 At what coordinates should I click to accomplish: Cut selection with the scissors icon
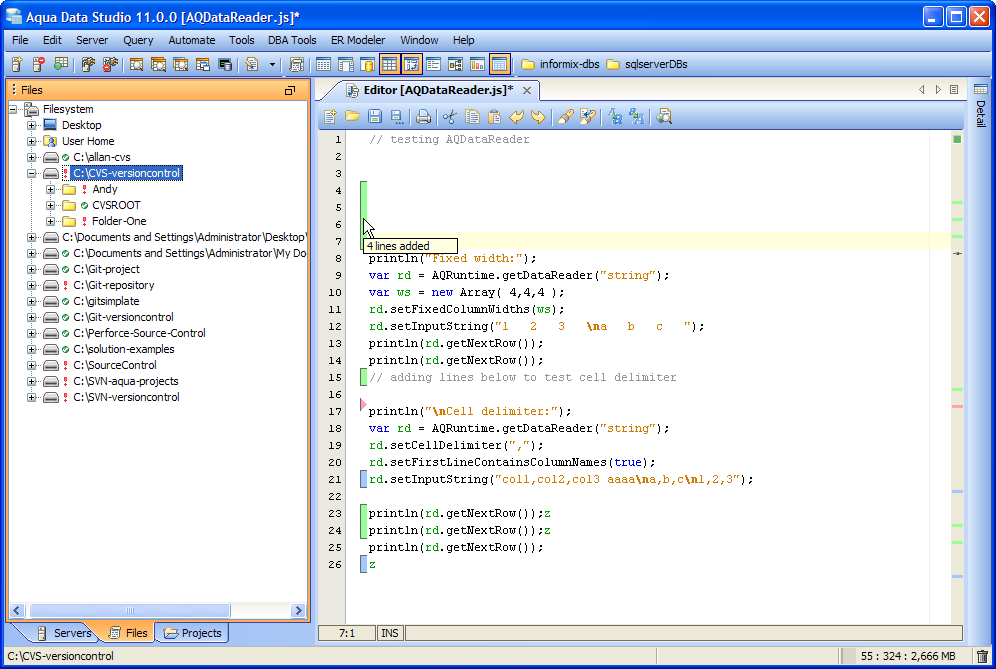pyautogui.click(x=450, y=116)
